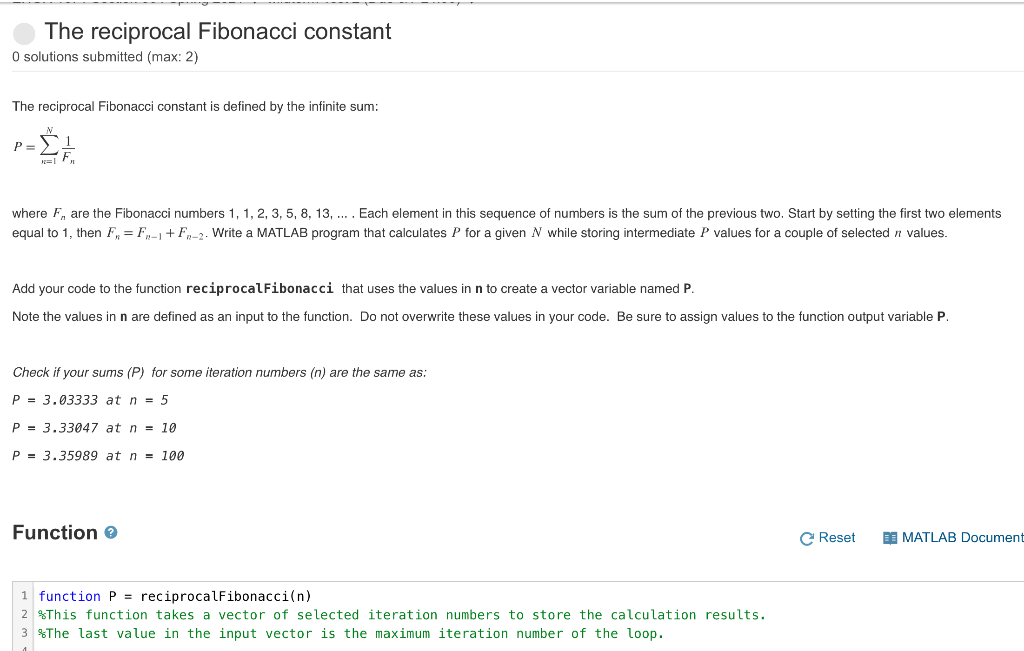Image resolution: width=1024 pixels, height=651 pixels.
Task: Click line number 4 in the editor
Action: (23, 648)
